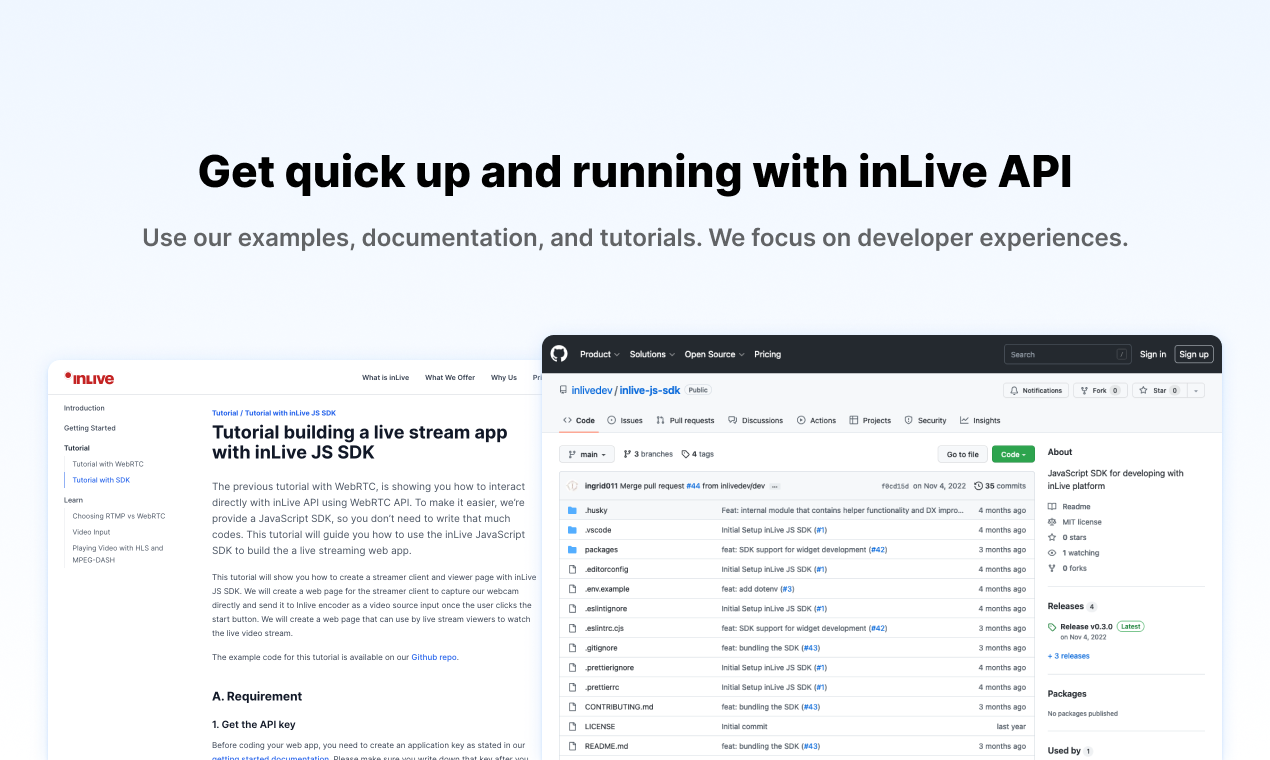Click the README.md file icon
Image resolution: width=1270 pixels, height=760 pixels.
pyautogui.click(x=572, y=746)
